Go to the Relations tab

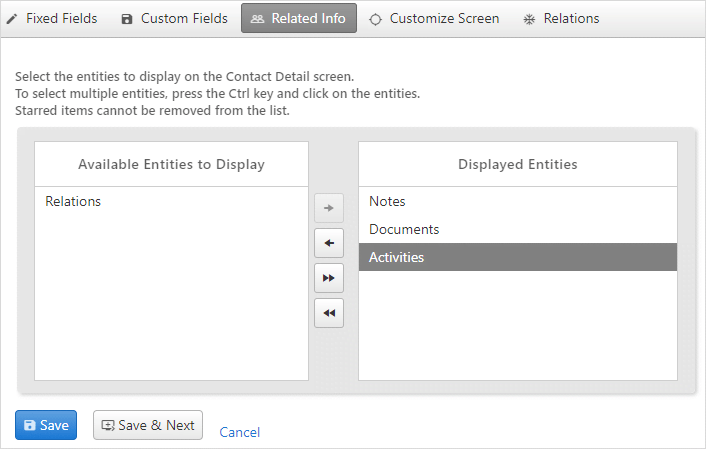point(561,18)
